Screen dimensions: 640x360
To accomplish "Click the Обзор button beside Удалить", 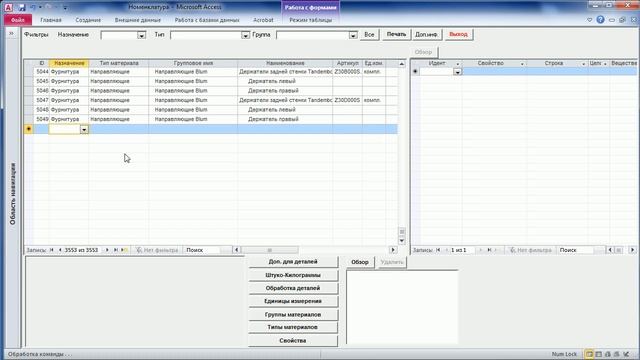I will (360, 262).
